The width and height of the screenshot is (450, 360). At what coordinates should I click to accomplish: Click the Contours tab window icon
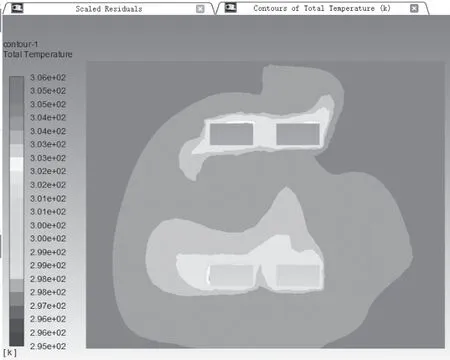pyautogui.click(x=231, y=7)
